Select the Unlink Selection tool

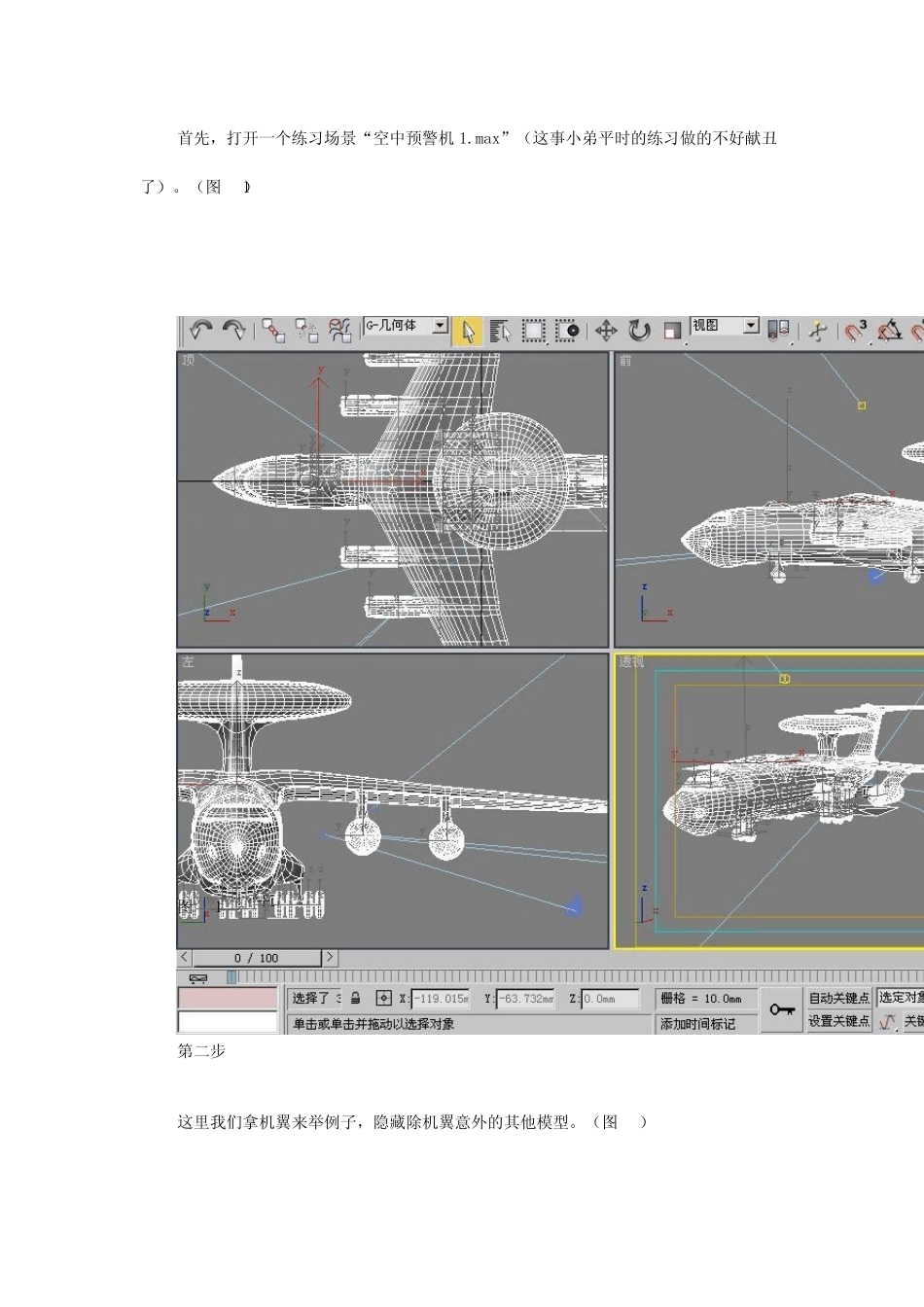(306, 331)
